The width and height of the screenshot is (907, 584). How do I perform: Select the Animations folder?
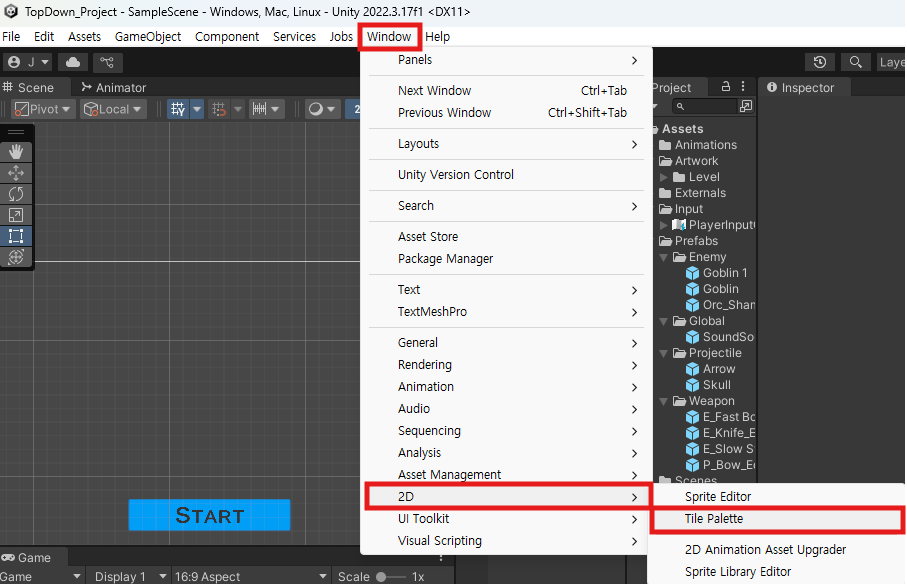[699, 145]
